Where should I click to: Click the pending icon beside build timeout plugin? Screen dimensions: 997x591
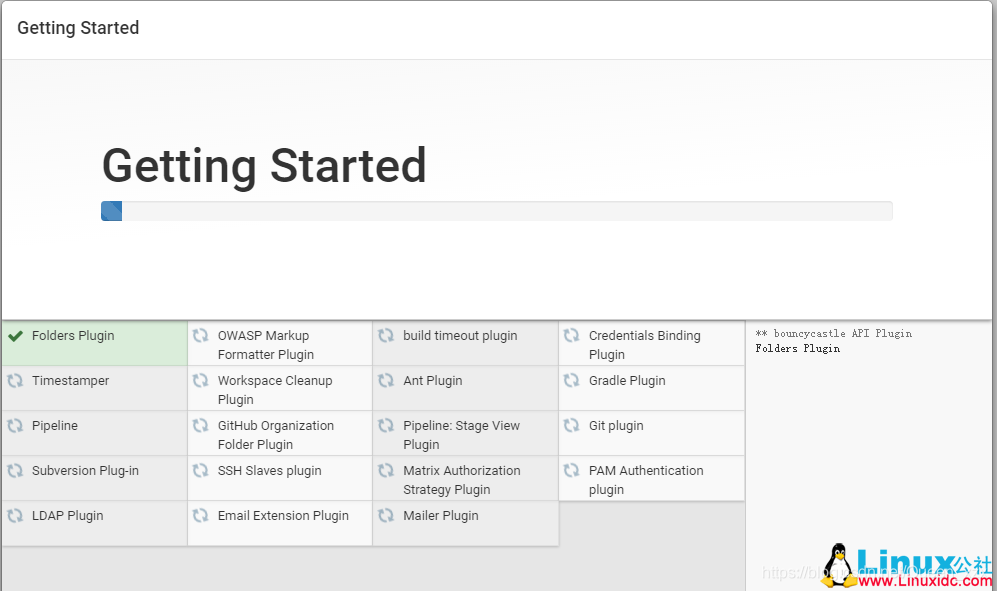click(386, 335)
